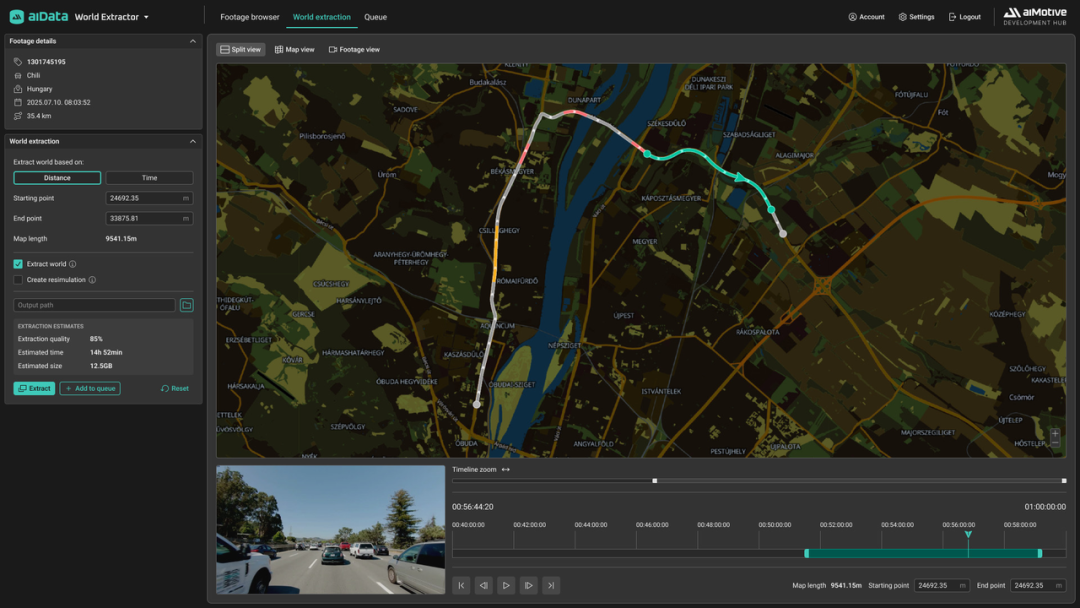The width and height of the screenshot is (1080, 608).
Task: Open the World Extractor app dropdown
Action: click(112, 17)
